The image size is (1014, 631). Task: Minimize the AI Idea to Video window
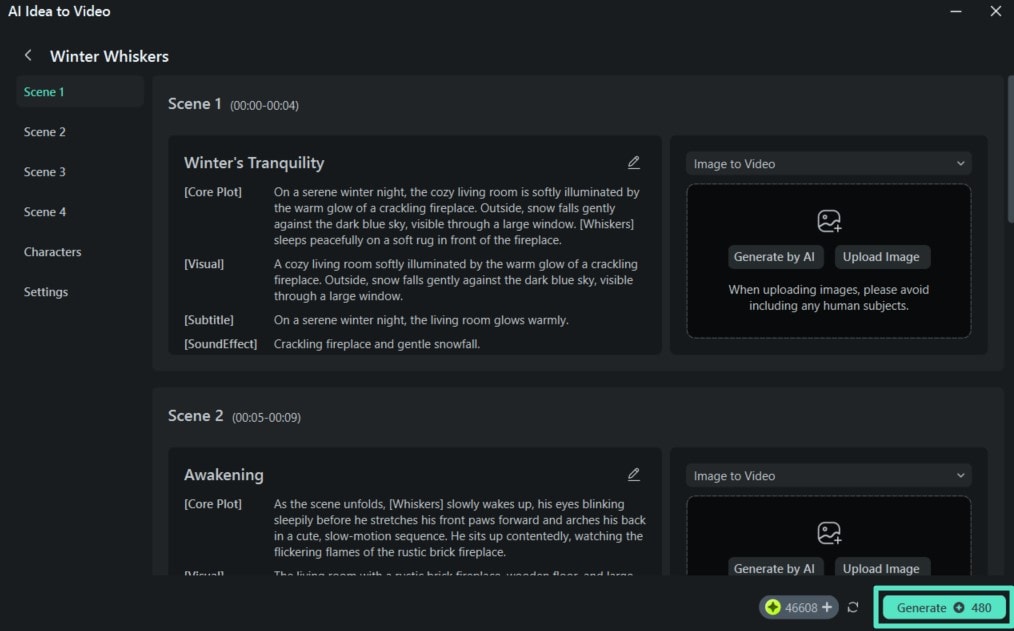[956, 12]
